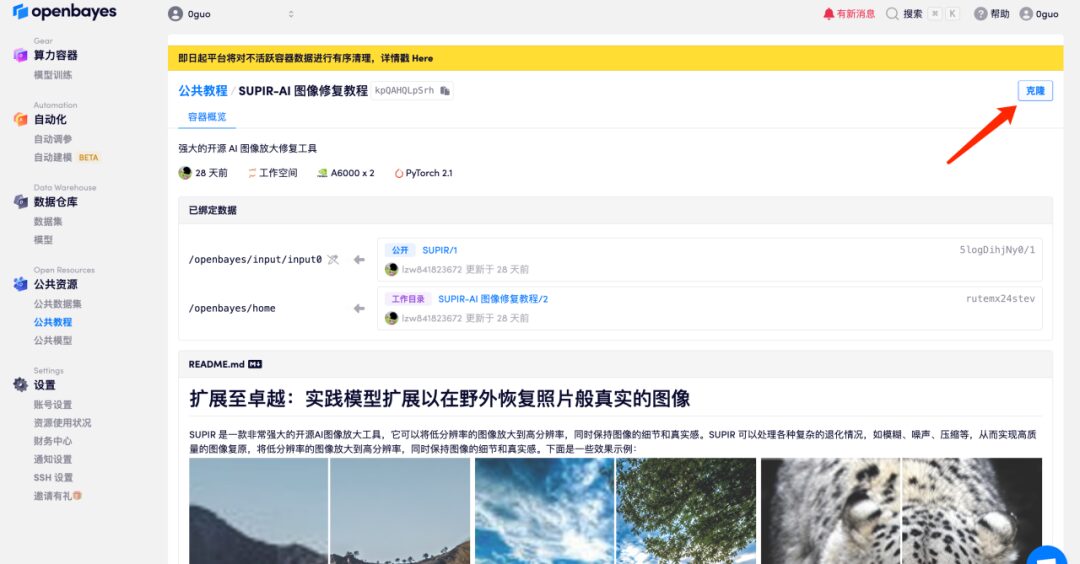Open the SUPIR/1 dataset link
Screen dimensions: 1080x564
point(439,250)
